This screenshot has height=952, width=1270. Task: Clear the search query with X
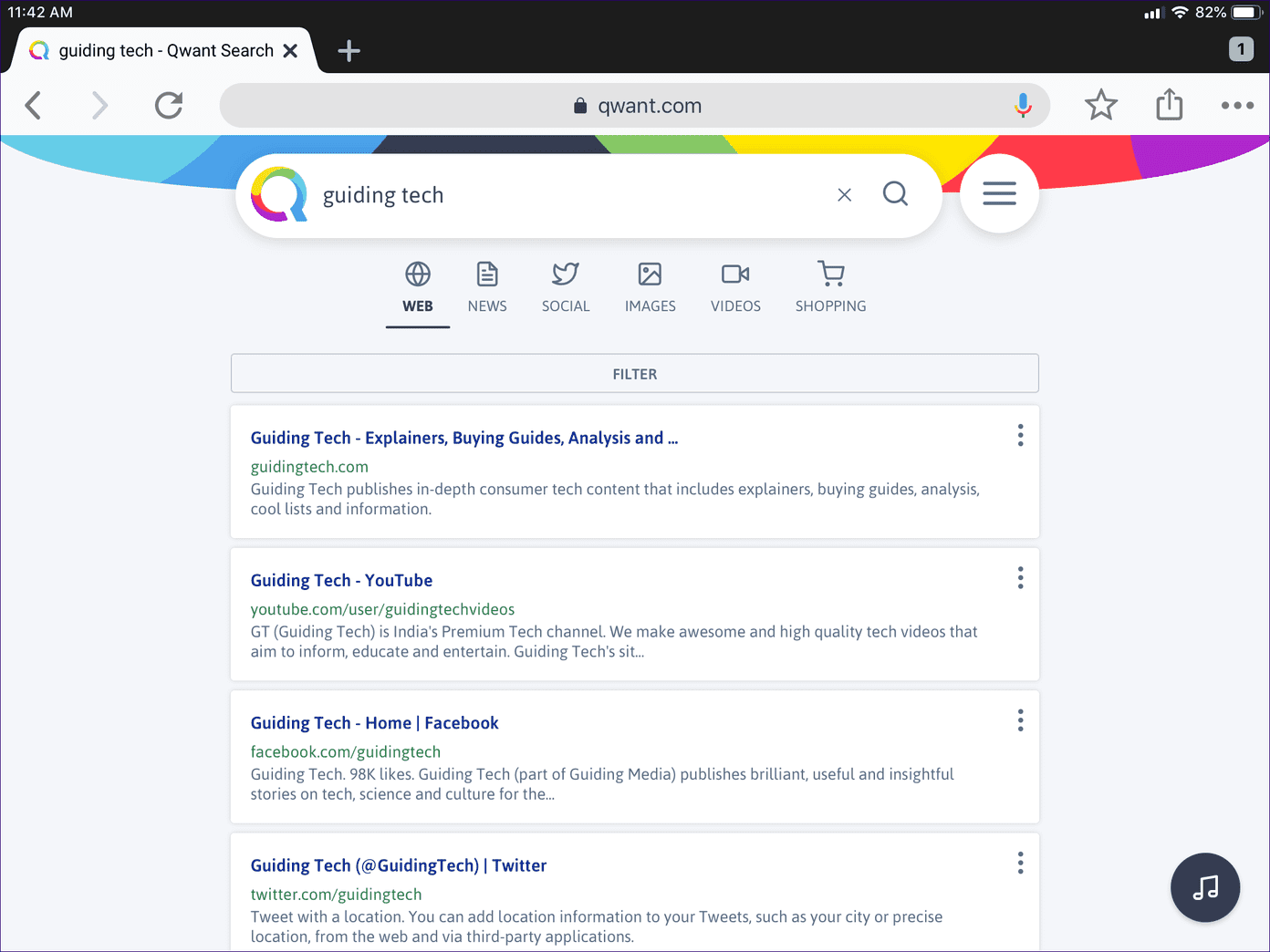pyautogui.click(x=845, y=194)
